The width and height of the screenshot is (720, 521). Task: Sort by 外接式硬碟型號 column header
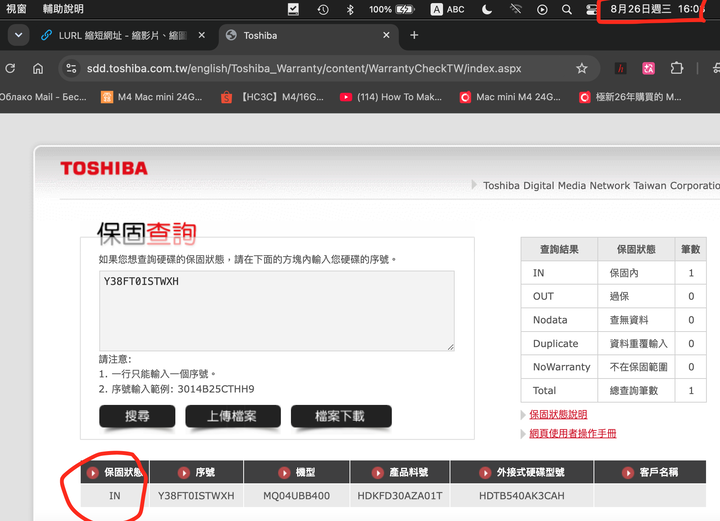tap(522, 472)
